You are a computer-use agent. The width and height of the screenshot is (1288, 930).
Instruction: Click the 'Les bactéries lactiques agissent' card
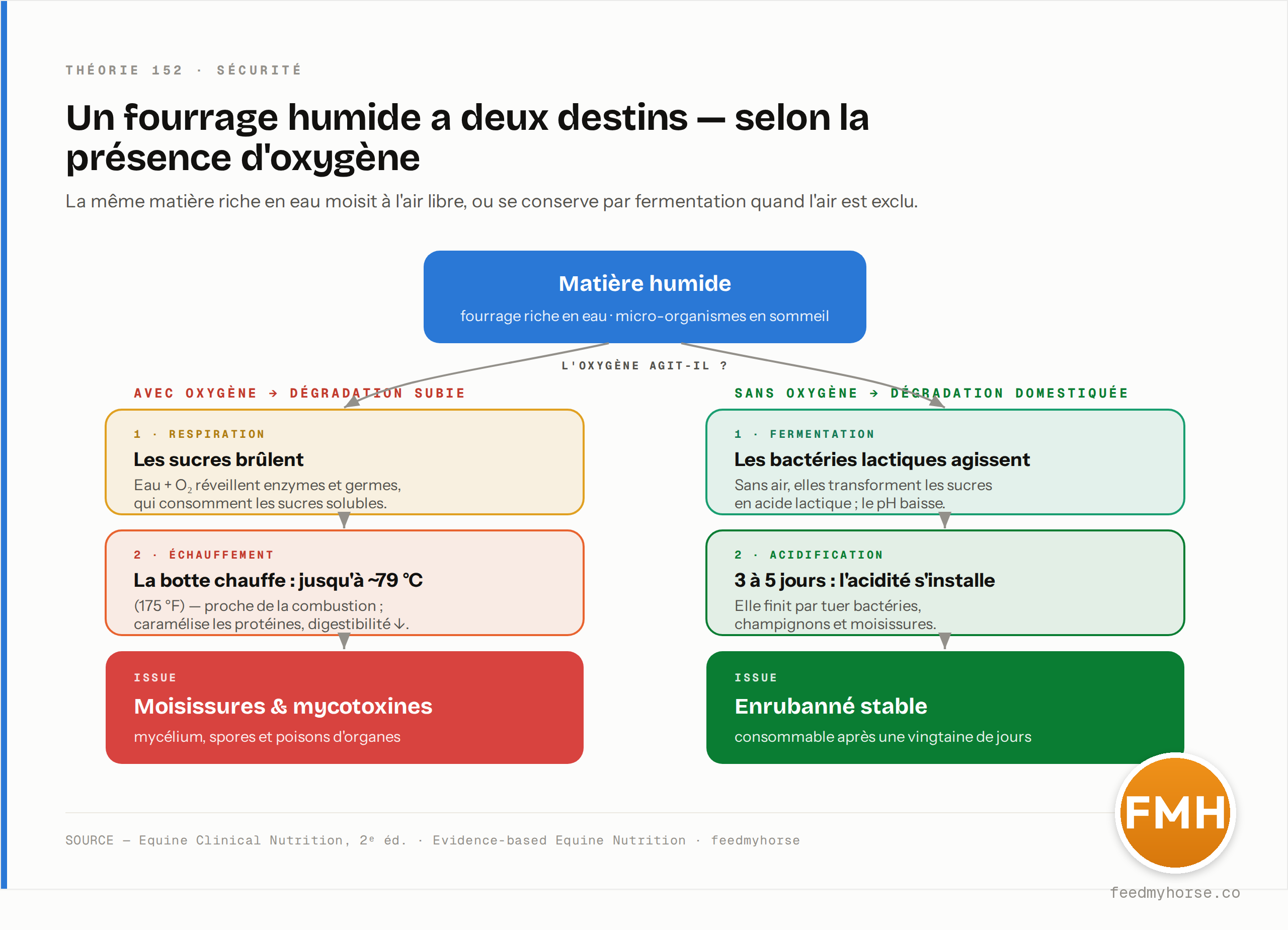(x=945, y=462)
